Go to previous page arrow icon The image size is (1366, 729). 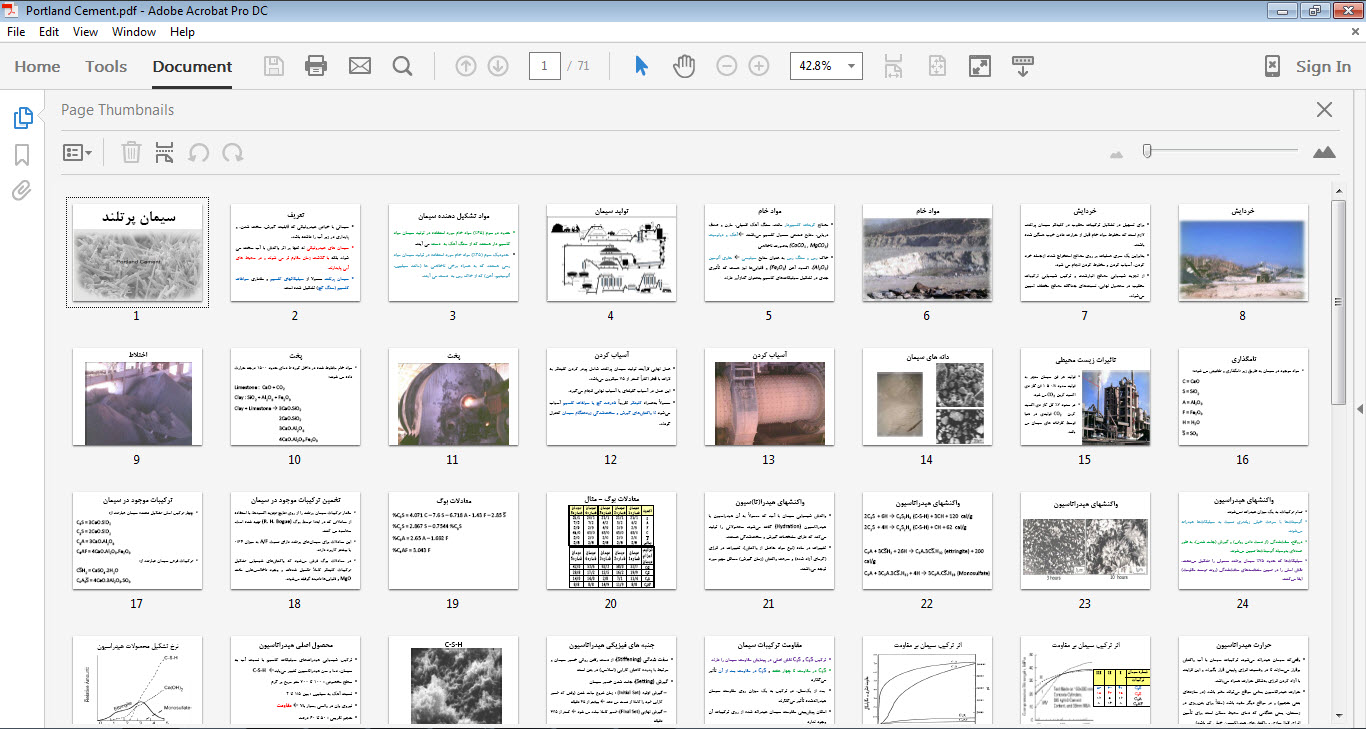click(466, 66)
